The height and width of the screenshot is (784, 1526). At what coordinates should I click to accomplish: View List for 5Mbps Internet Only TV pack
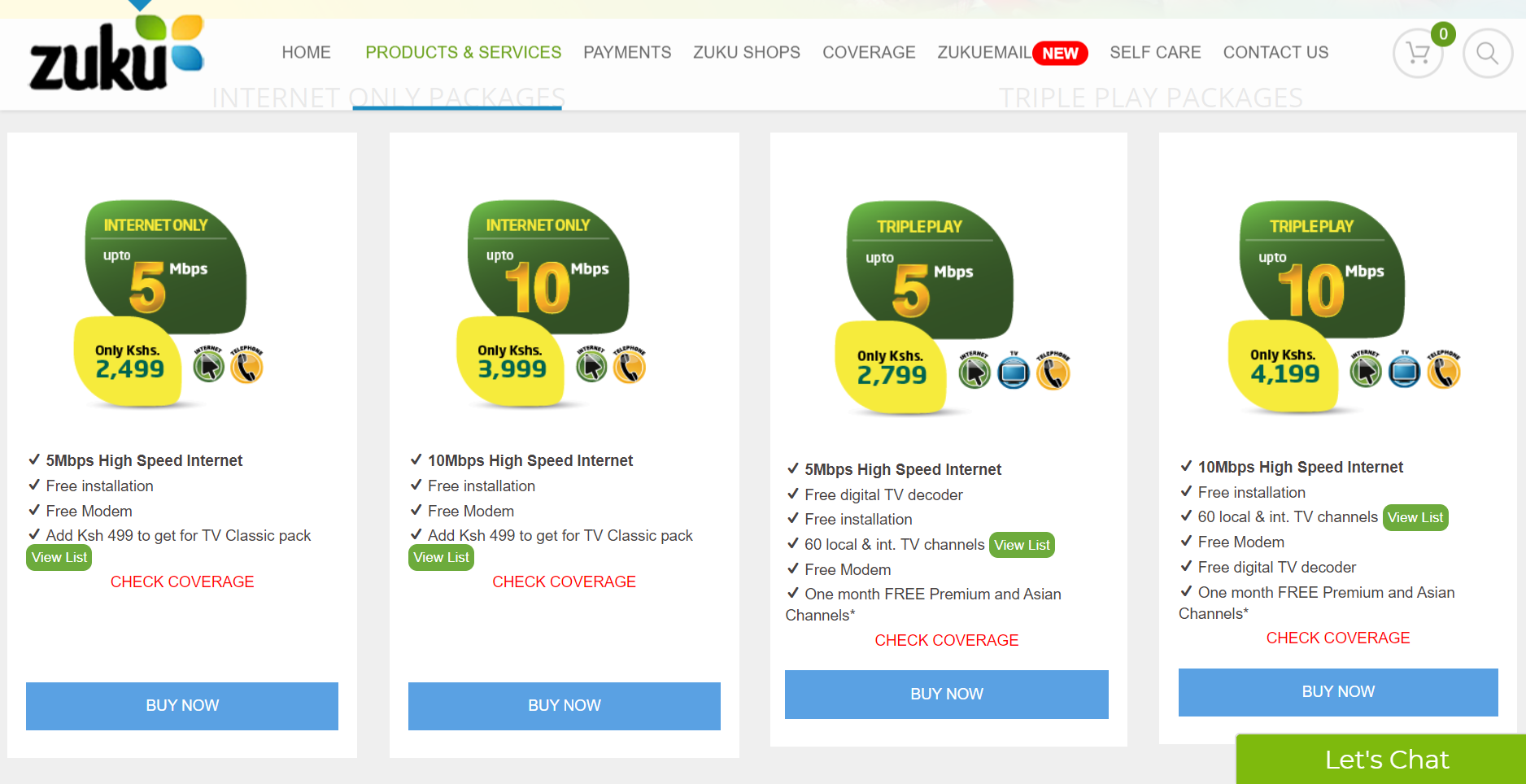(59, 558)
